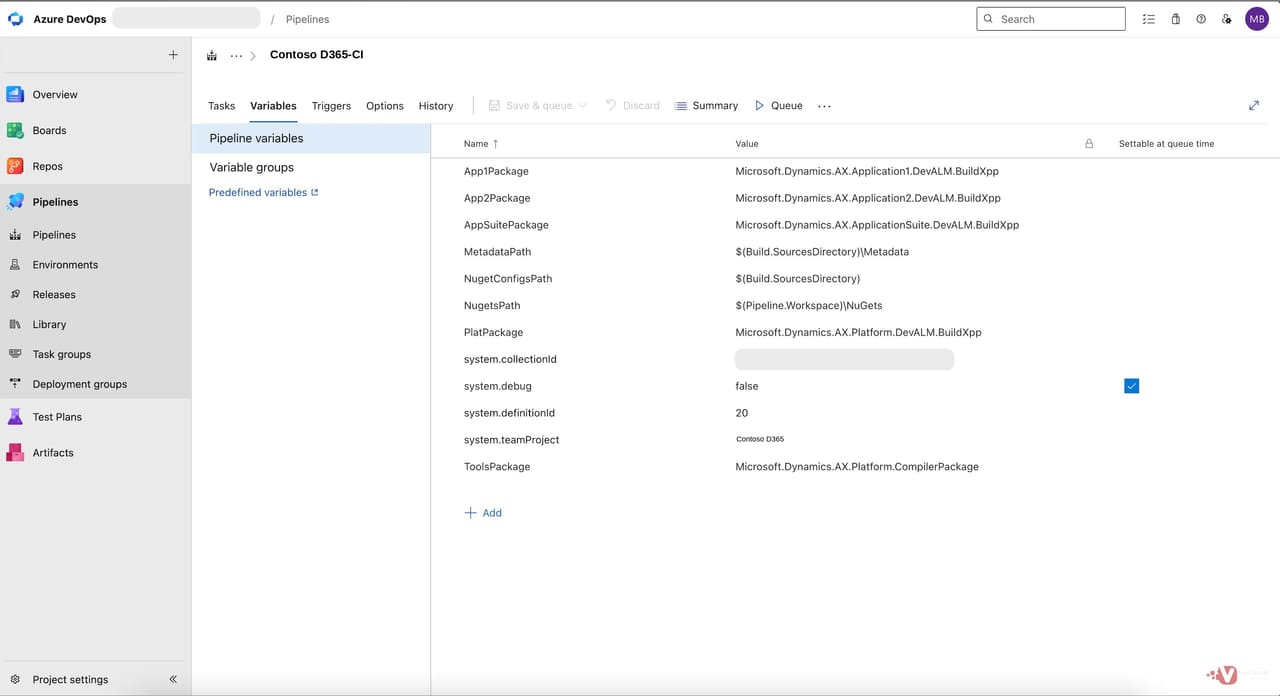
Task: Open the help question mark icon
Action: [1201, 19]
